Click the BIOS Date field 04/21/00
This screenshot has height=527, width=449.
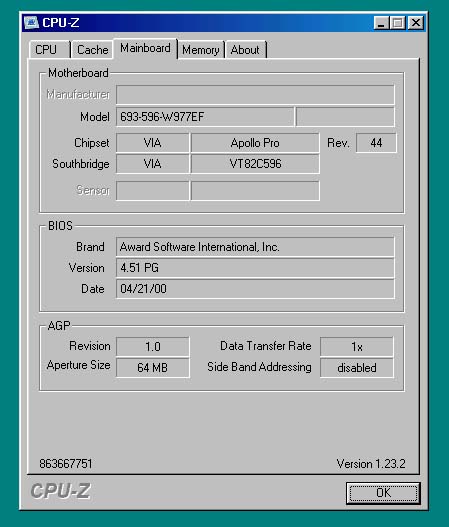[x=255, y=289]
